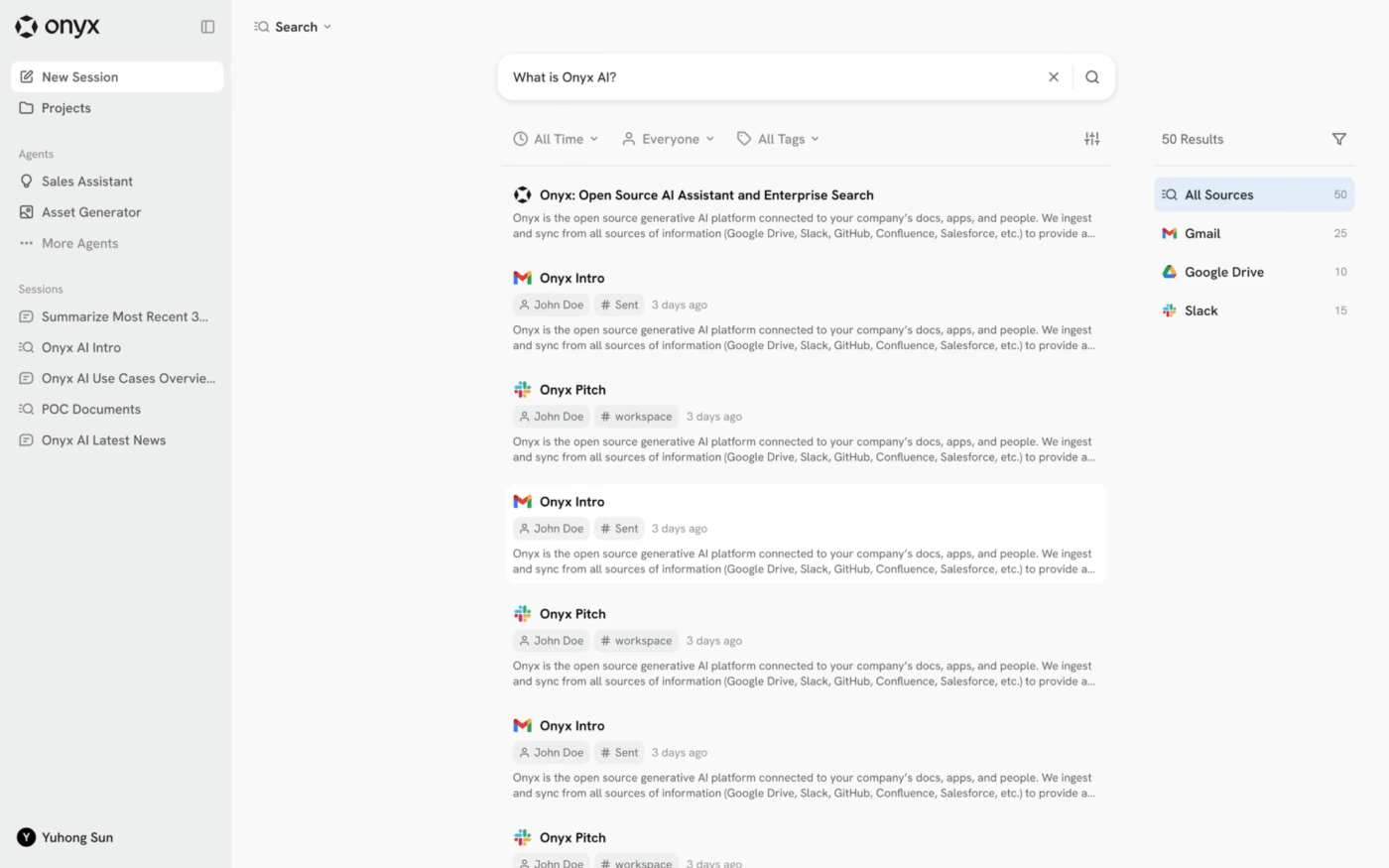Select the Asset Generator agent
Screen dimensions: 1389x868
tap(117, 212)
